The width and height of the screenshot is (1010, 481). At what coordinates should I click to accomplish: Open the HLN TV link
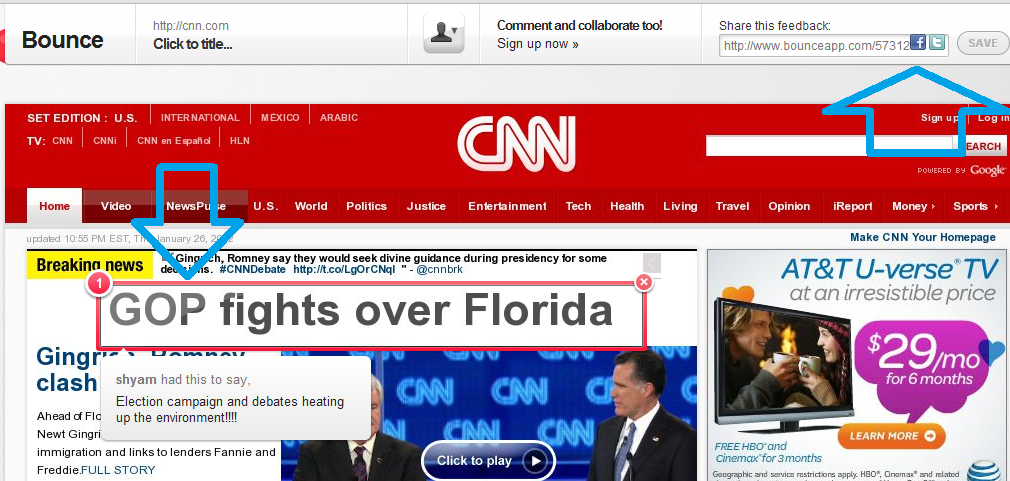tap(240, 140)
